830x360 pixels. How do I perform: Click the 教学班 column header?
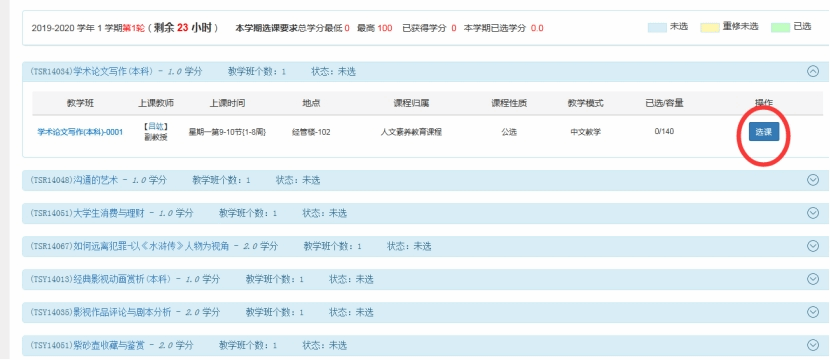pos(80,103)
